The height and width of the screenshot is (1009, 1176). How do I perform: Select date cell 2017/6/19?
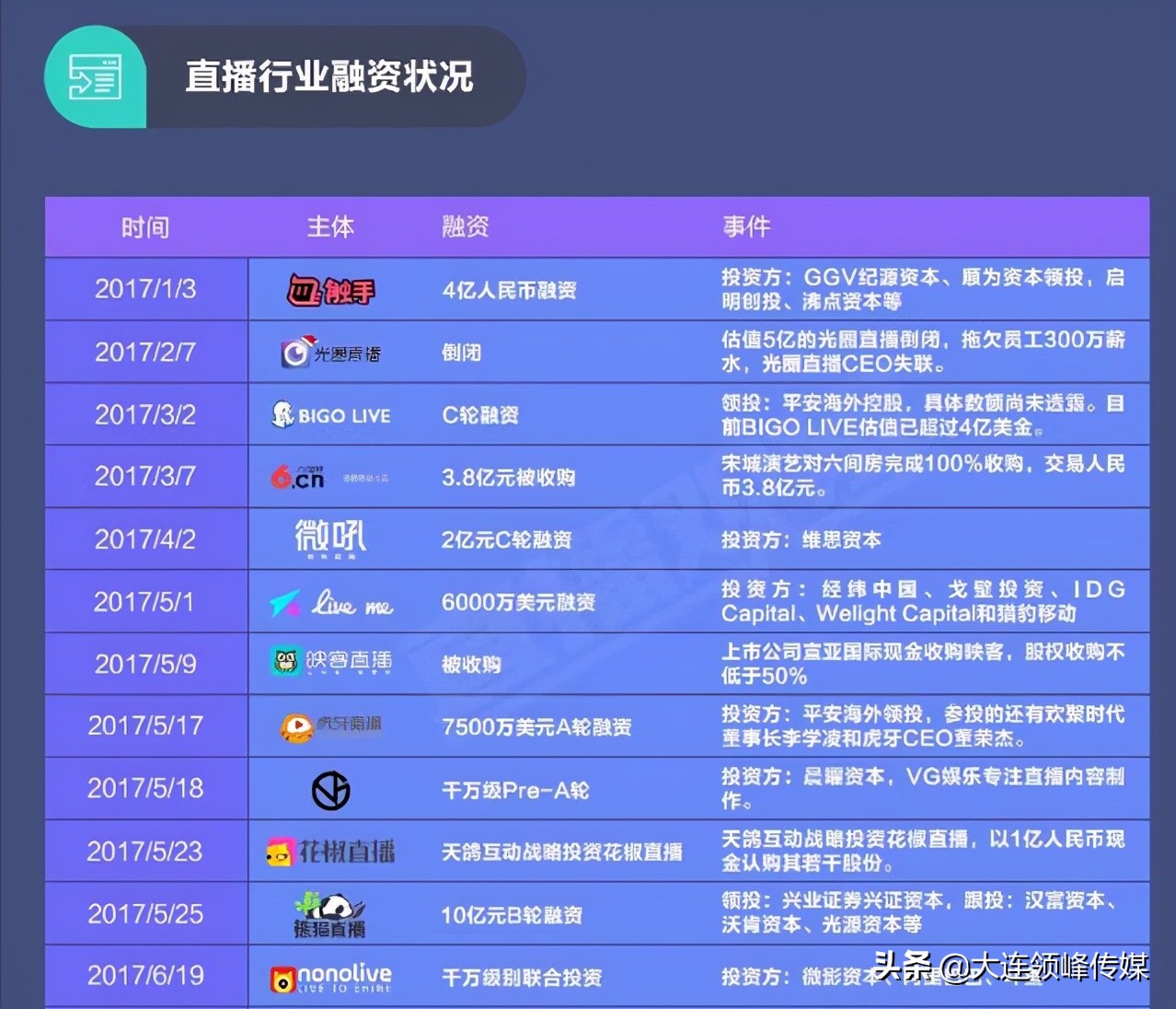145,976
